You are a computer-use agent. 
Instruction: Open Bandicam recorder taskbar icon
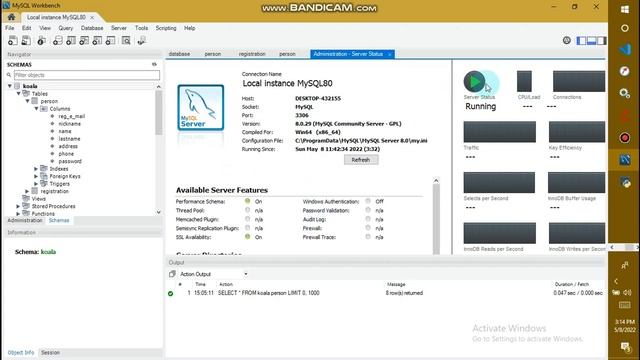(x=624, y=138)
